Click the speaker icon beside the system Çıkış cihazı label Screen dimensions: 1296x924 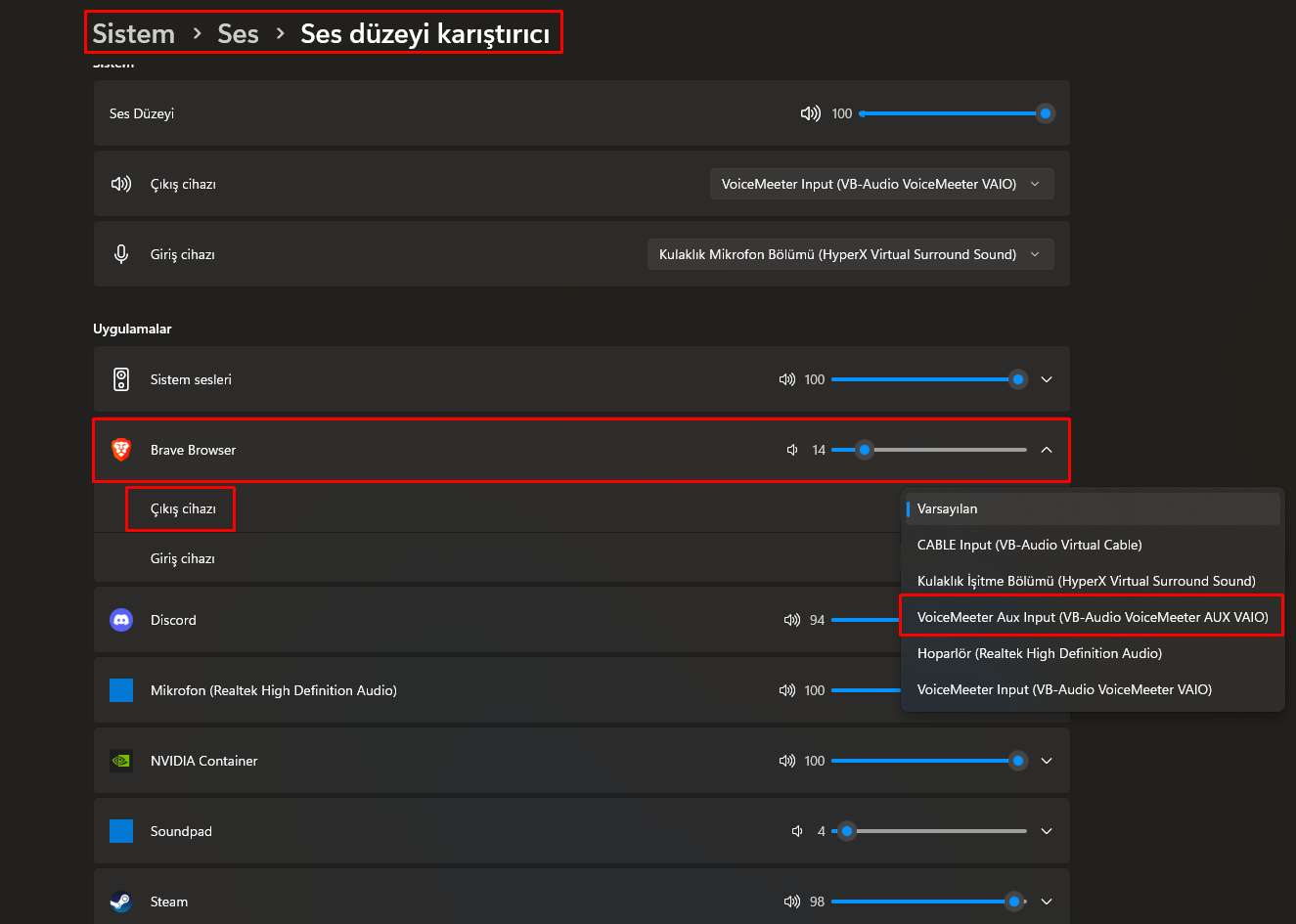pos(121,184)
